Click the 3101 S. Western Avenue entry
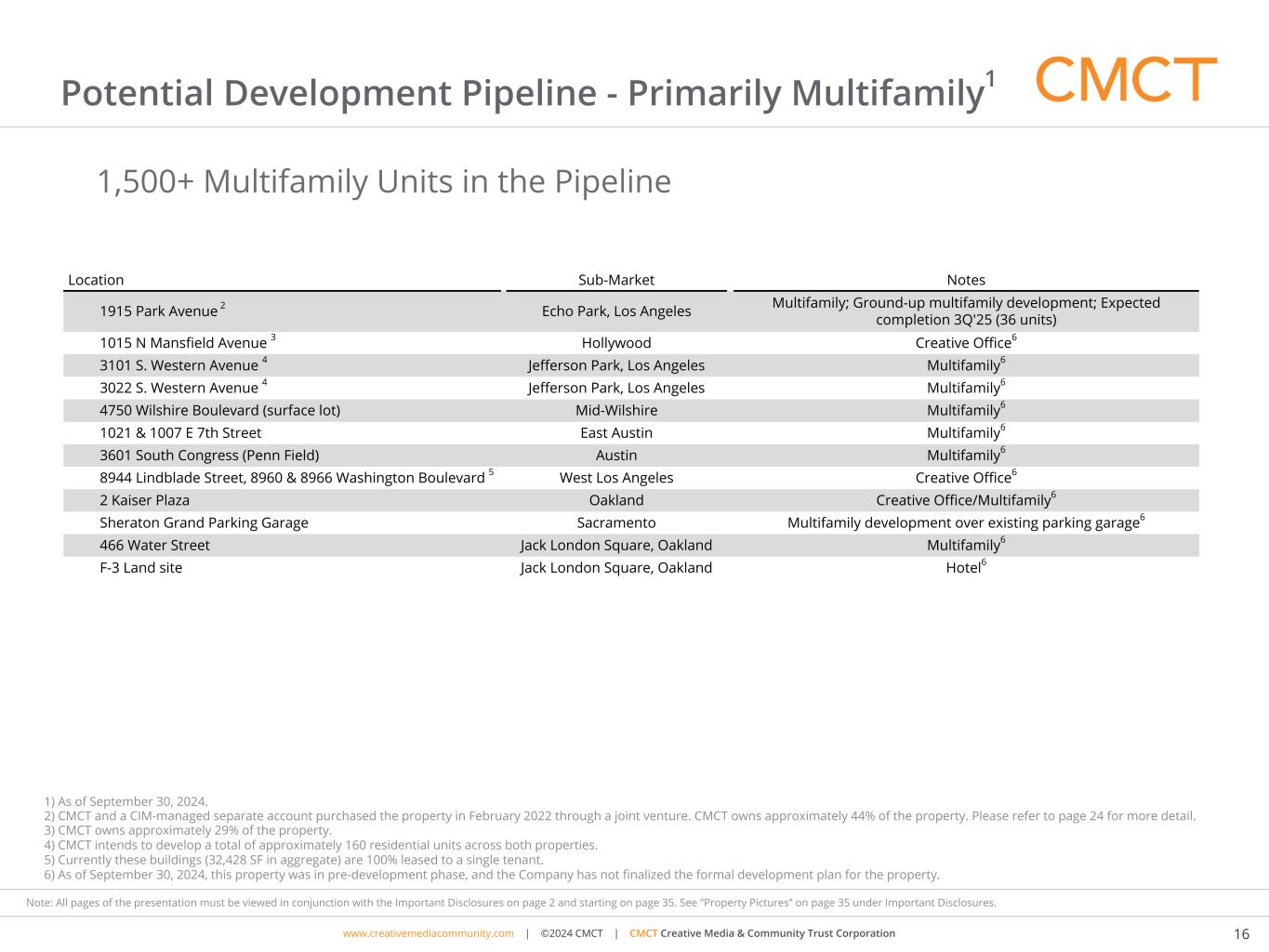 (178, 365)
